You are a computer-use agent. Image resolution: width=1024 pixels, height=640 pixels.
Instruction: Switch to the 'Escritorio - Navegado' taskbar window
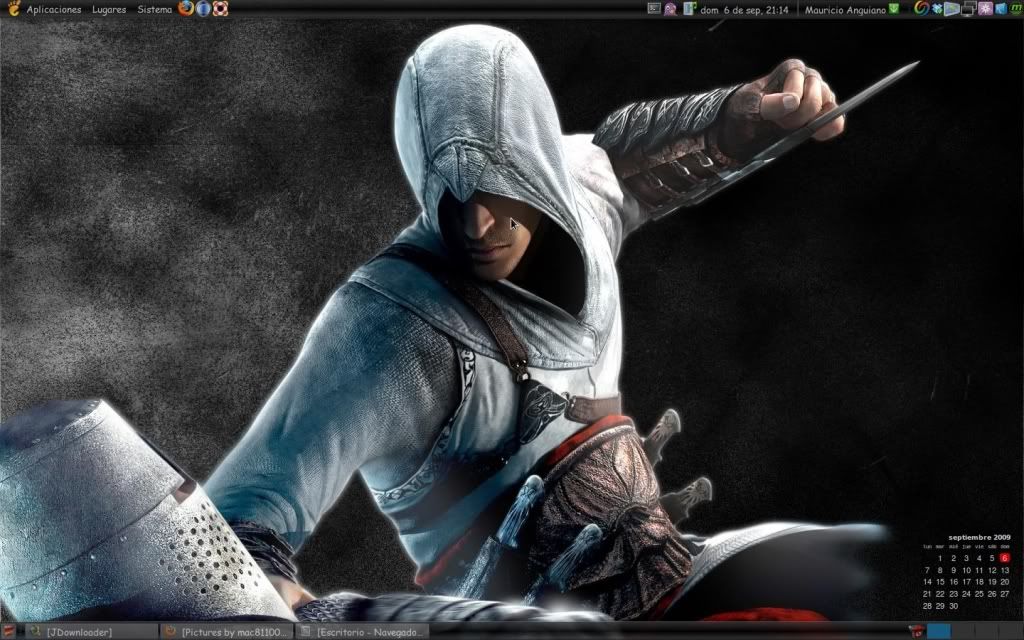[x=361, y=632]
